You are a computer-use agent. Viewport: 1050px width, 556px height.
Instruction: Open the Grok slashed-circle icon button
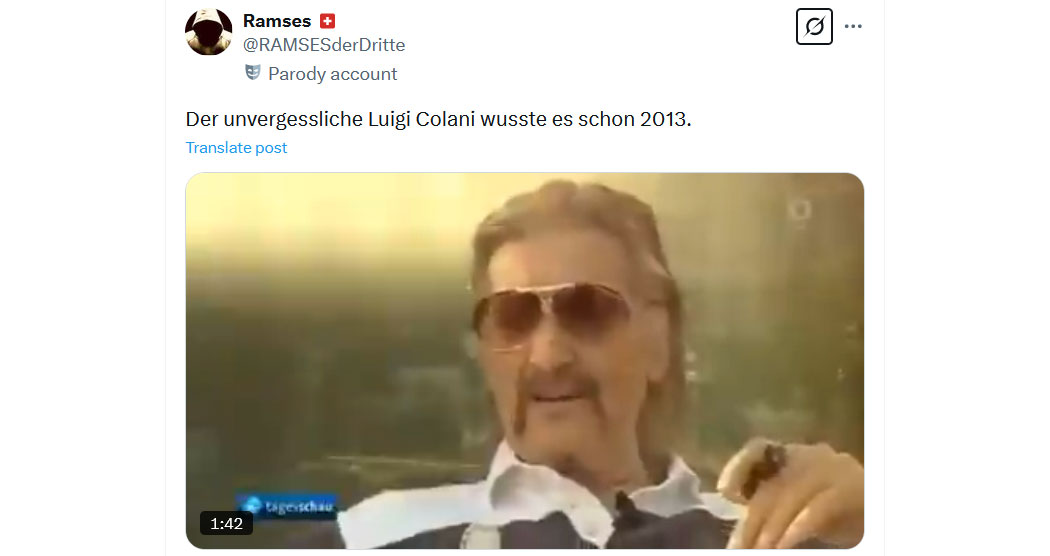[814, 27]
